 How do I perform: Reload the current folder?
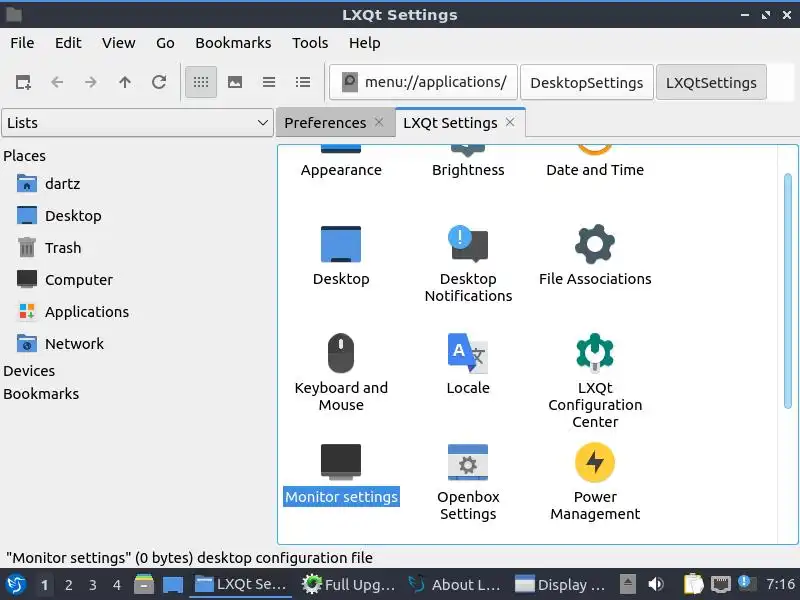pos(159,82)
